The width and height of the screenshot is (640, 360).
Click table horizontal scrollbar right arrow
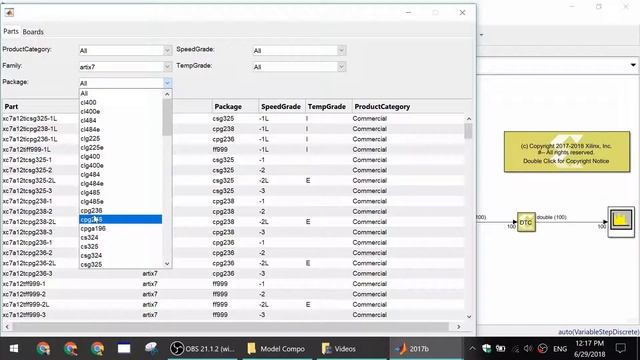[x=458, y=327]
